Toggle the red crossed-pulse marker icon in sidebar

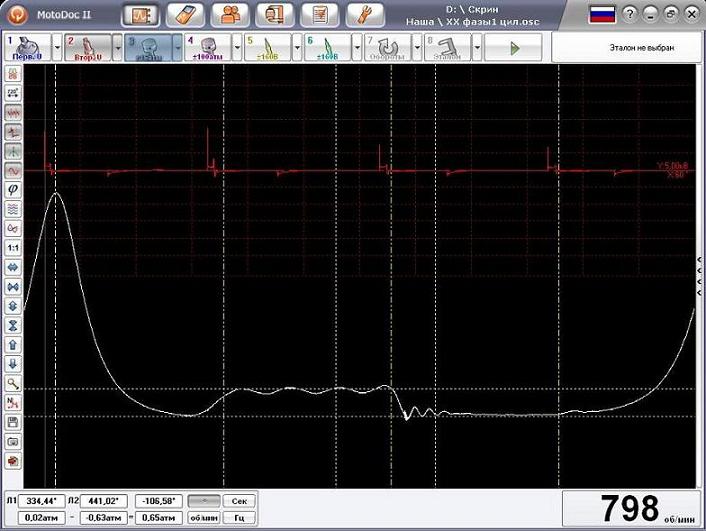pyautogui.click(x=13, y=132)
